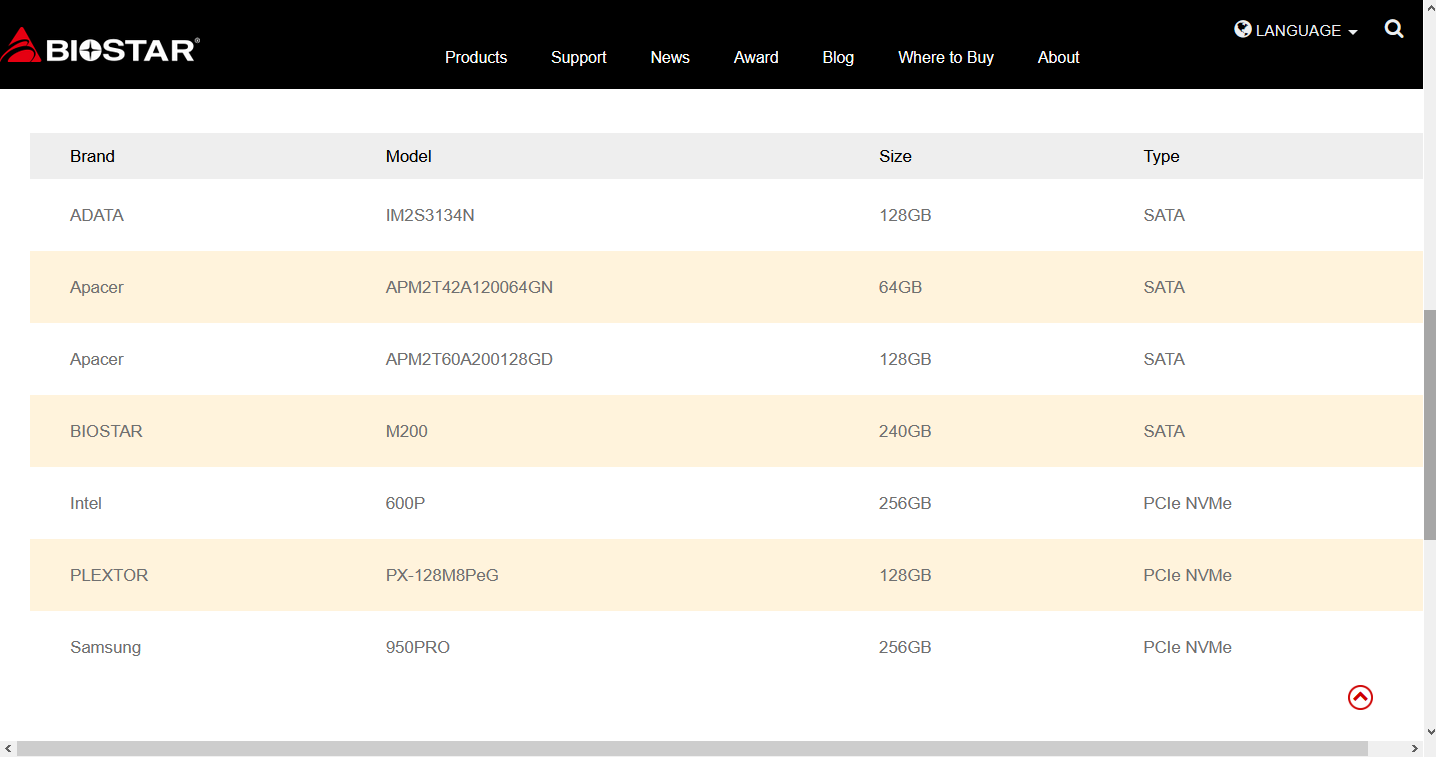The width and height of the screenshot is (1436, 757).
Task: Select model PX-128M8PeG
Action: (x=442, y=575)
